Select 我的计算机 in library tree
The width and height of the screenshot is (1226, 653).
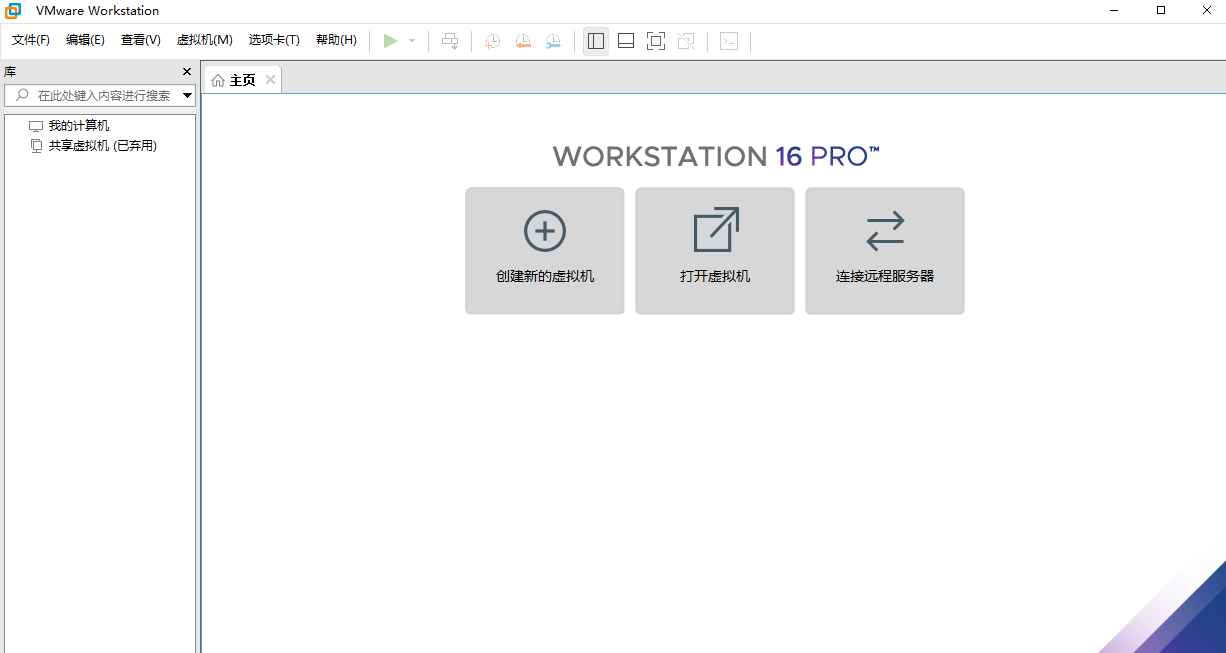(x=79, y=126)
